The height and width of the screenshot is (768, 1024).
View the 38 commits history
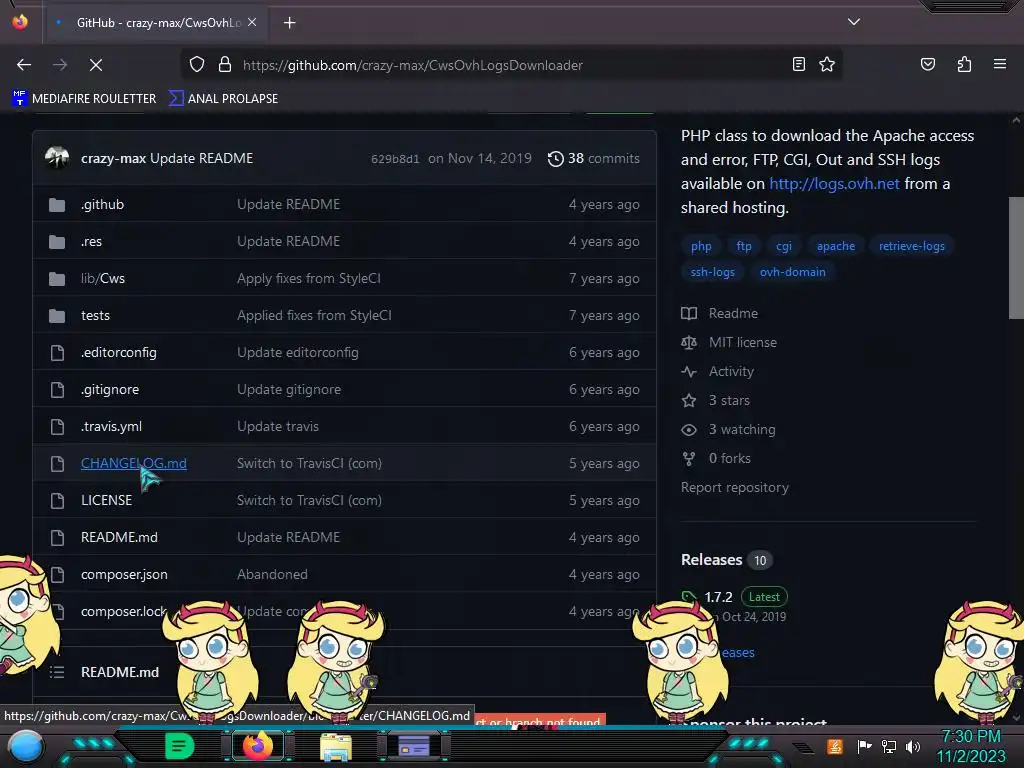(594, 159)
